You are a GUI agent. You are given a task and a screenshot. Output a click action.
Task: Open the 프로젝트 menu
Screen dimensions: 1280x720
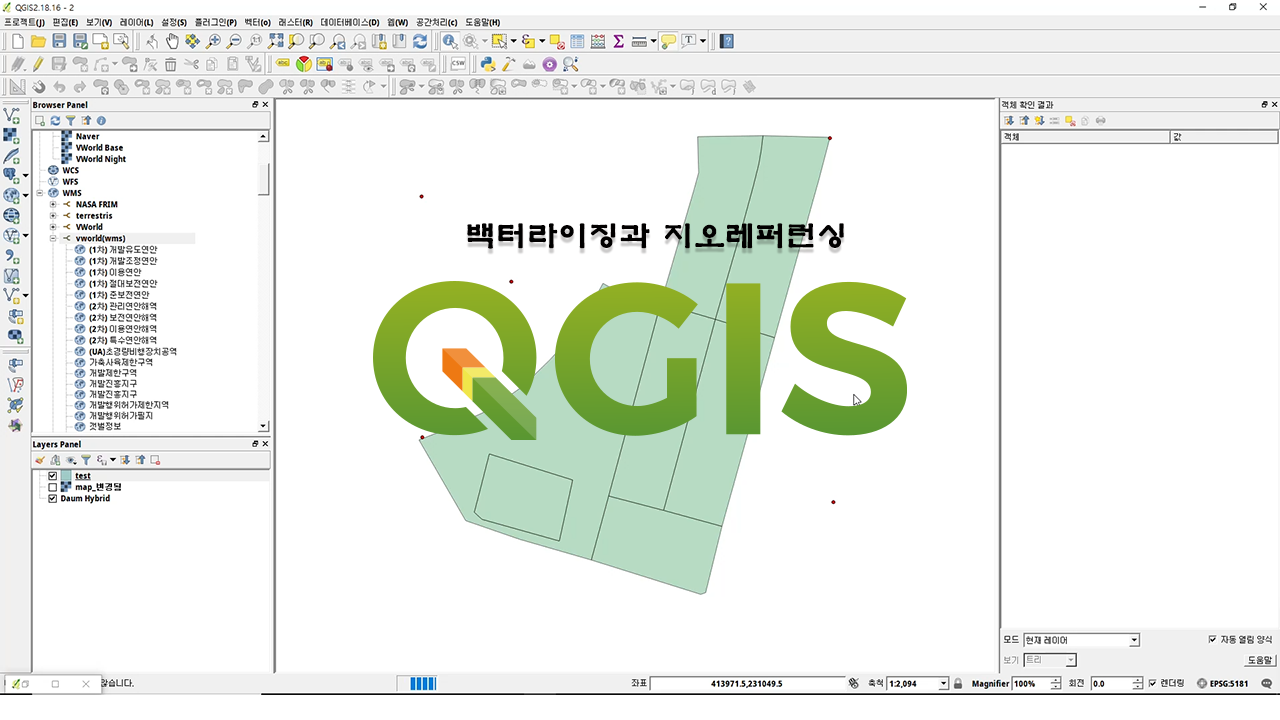point(24,22)
